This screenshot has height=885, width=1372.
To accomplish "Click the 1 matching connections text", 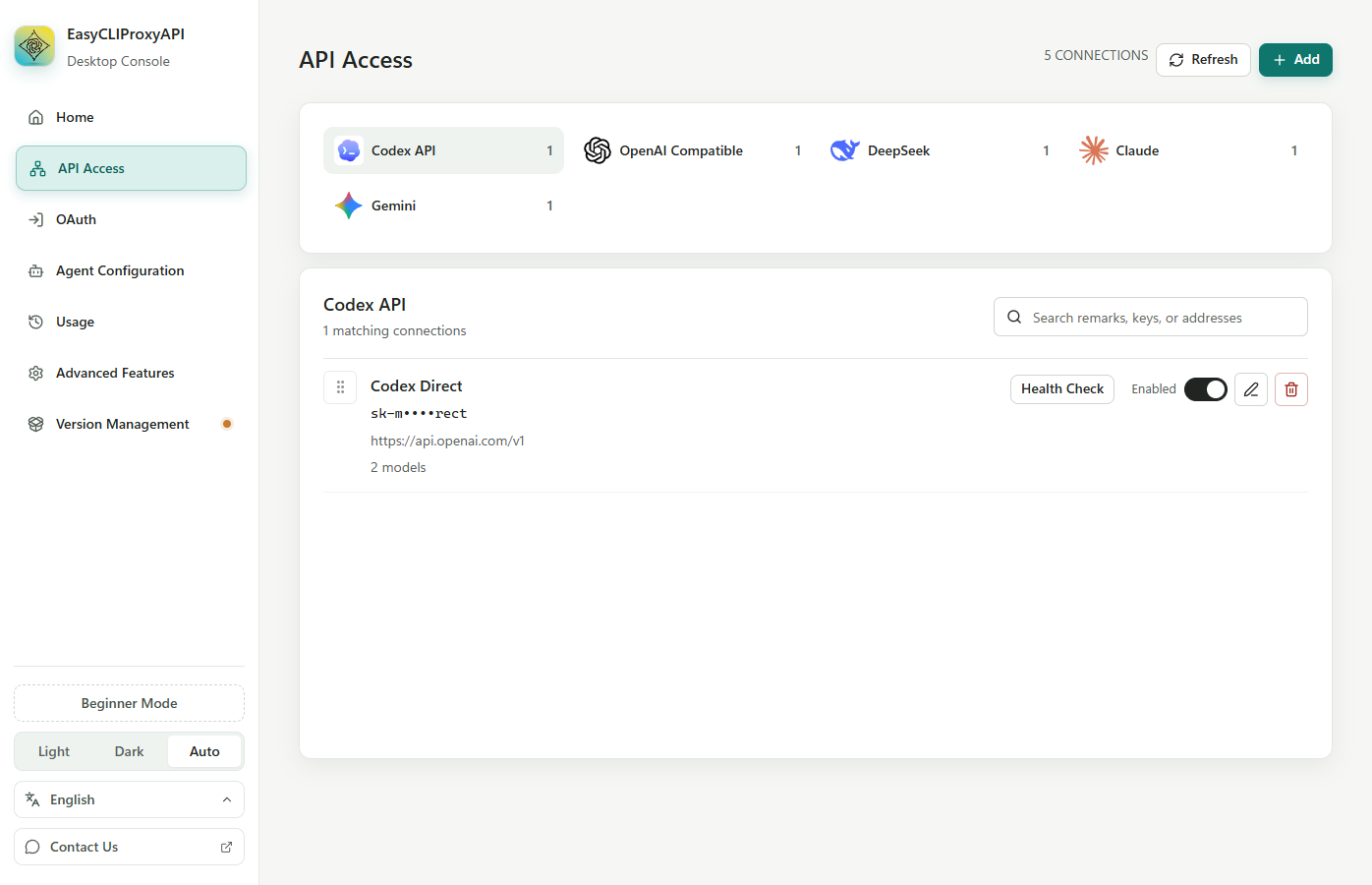I will (395, 330).
